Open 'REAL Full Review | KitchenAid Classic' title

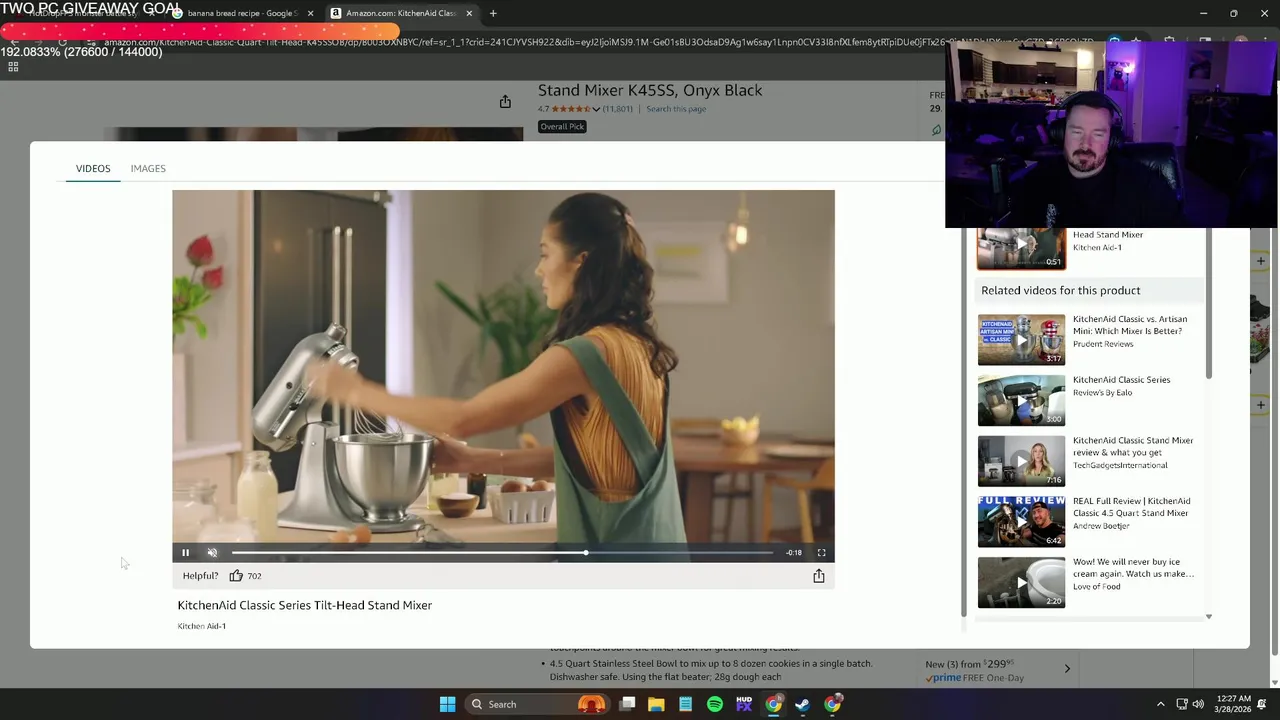point(1131,507)
